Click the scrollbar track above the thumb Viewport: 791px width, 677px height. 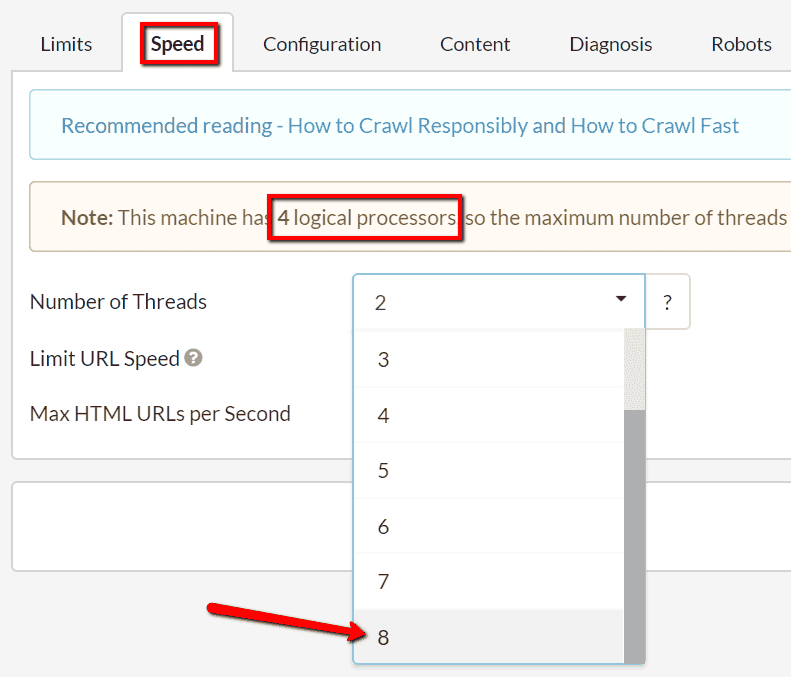tap(635, 369)
